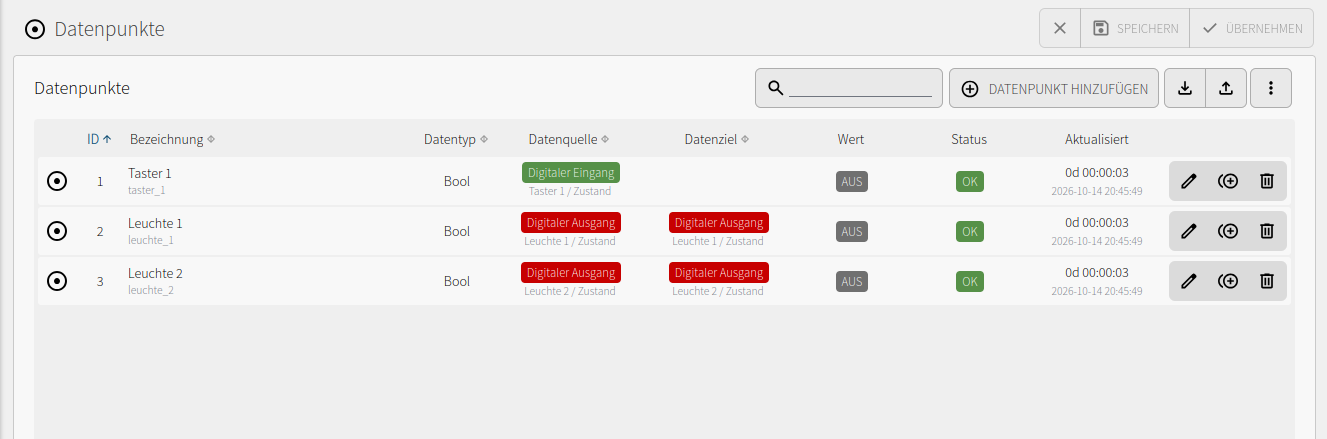The width and height of the screenshot is (1327, 439).
Task: Click Leuchte 2 Datenziel Digitaler Ausgang badge
Action: [718, 272]
